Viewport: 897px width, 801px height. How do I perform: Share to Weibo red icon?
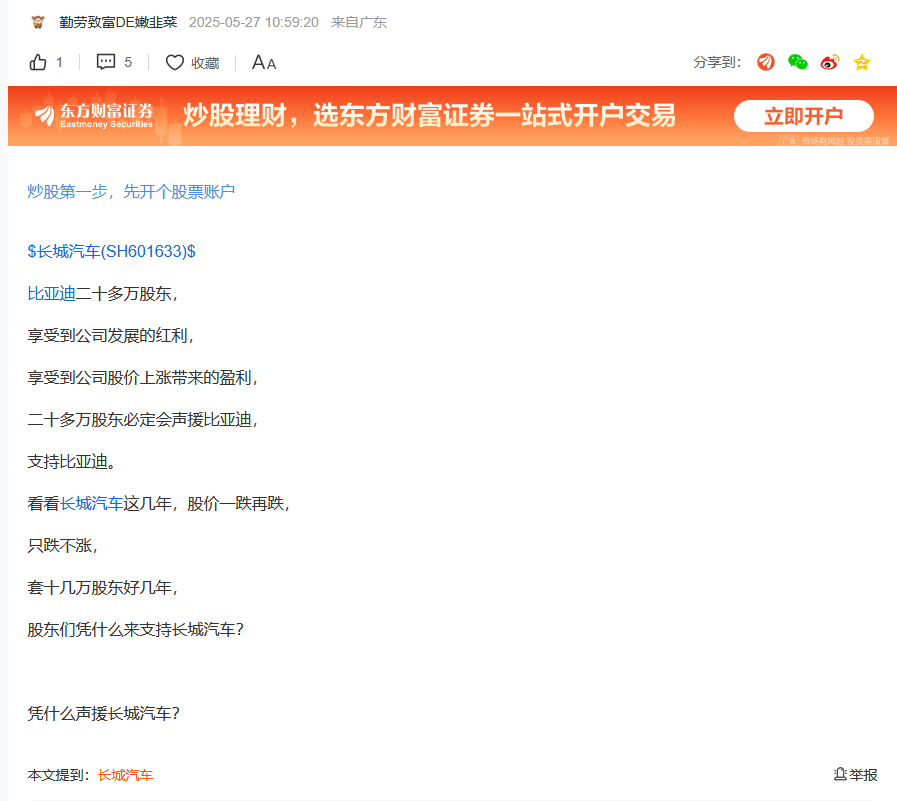point(829,62)
